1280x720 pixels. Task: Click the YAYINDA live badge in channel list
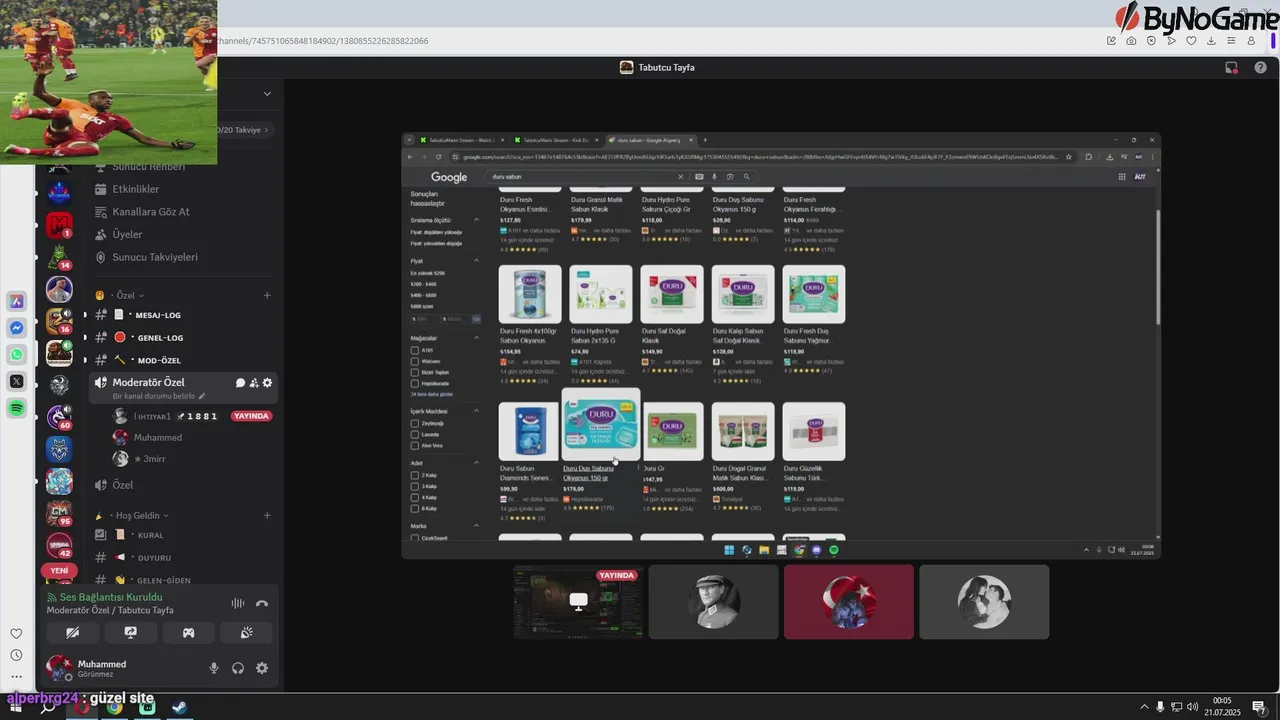pyautogui.click(x=251, y=416)
